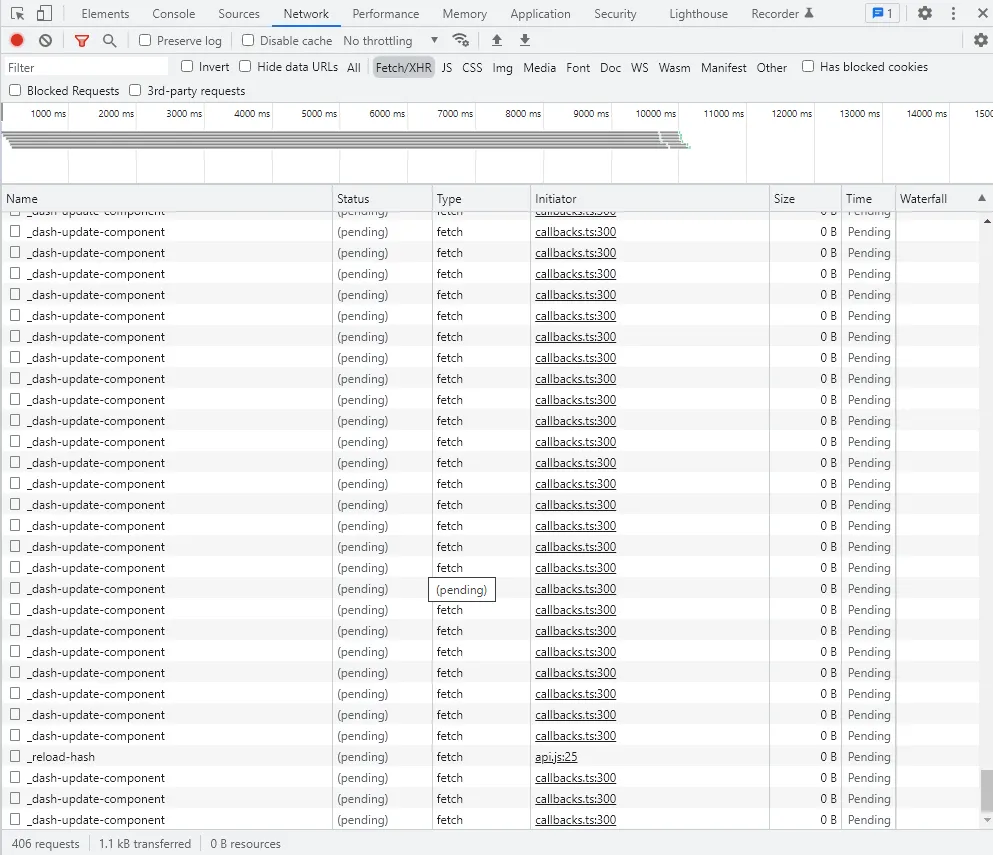Open the Application tab
This screenshot has width=993, height=855.
540,13
